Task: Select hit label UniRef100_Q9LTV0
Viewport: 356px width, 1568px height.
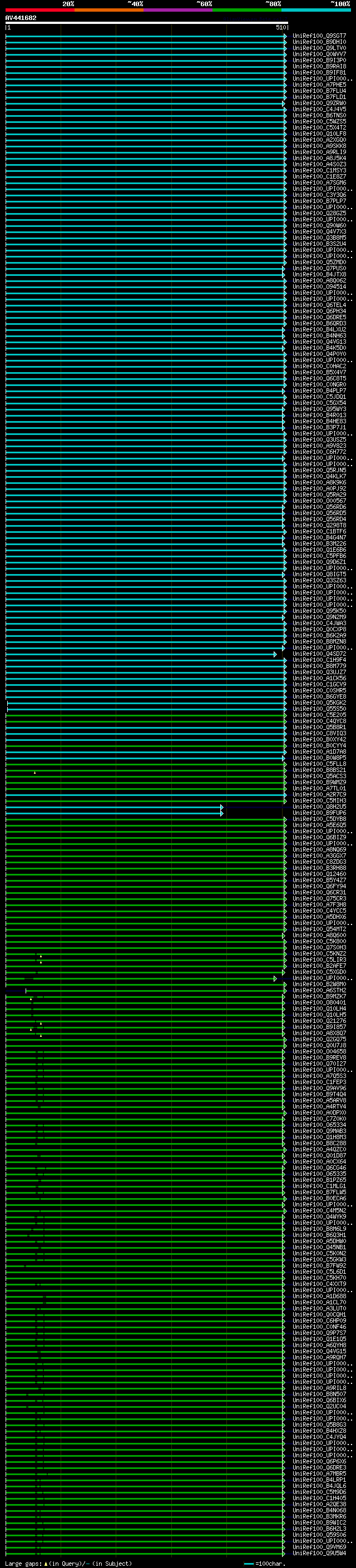Action: pos(319,48)
